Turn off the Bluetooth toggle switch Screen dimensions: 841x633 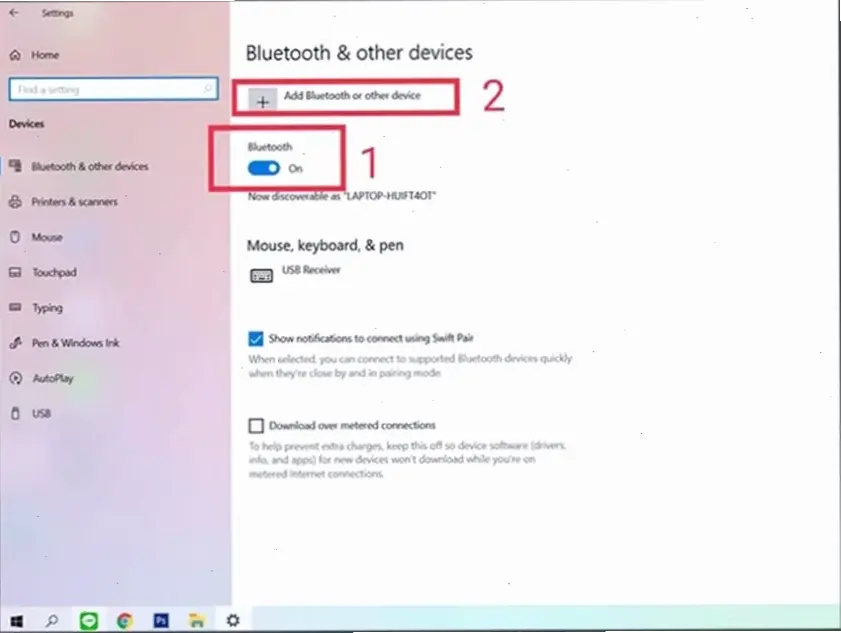(x=264, y=168)
